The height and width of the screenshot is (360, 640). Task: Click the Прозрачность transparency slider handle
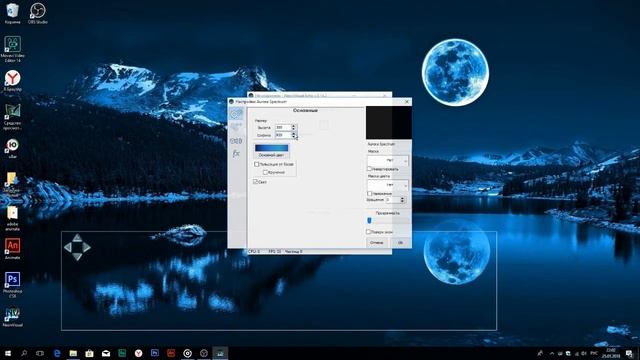tap(369, 220)
